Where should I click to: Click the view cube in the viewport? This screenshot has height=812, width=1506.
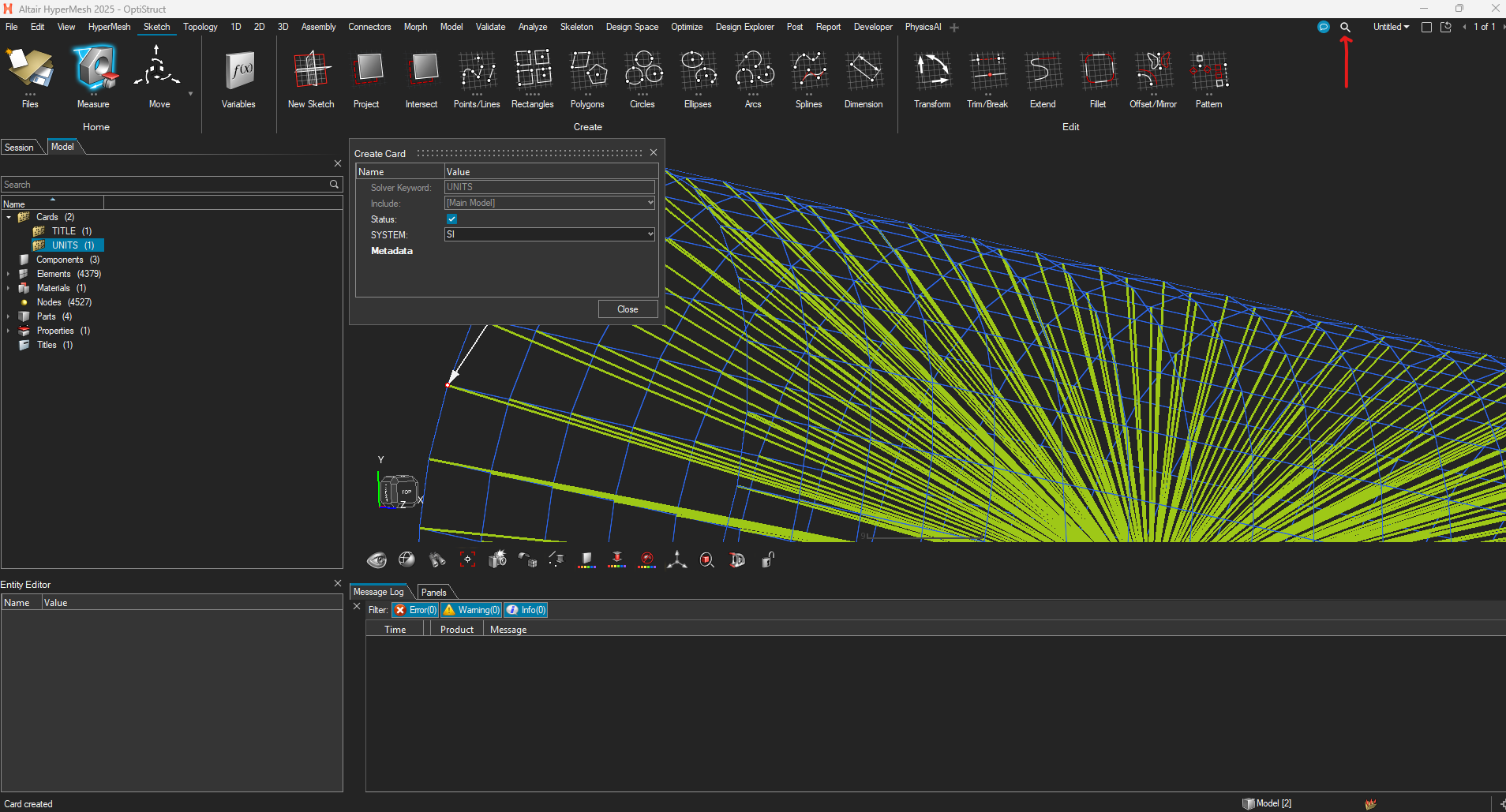pos(399,491)
